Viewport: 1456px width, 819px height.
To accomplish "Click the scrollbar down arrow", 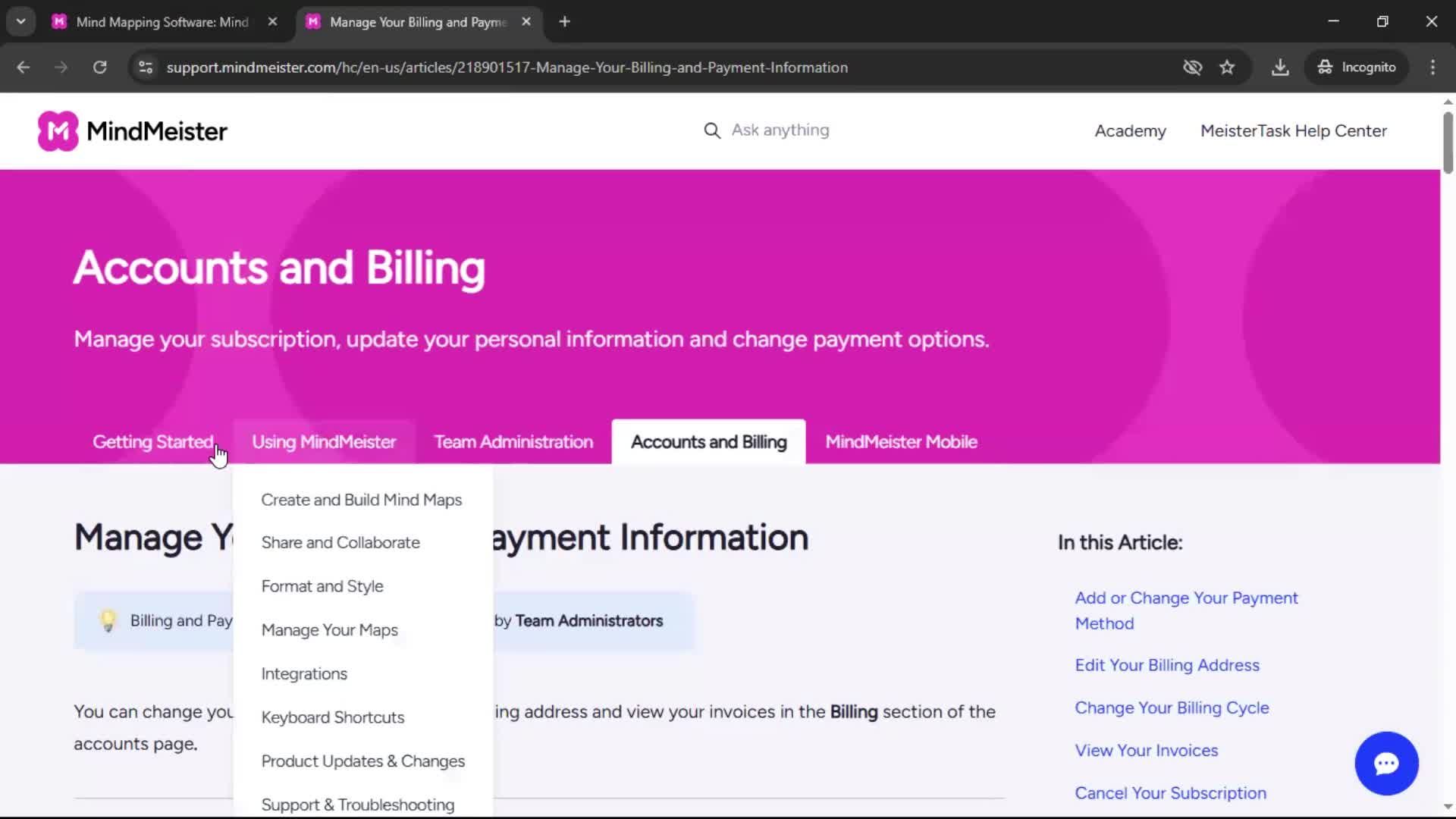I will (x=1448, y=807).
